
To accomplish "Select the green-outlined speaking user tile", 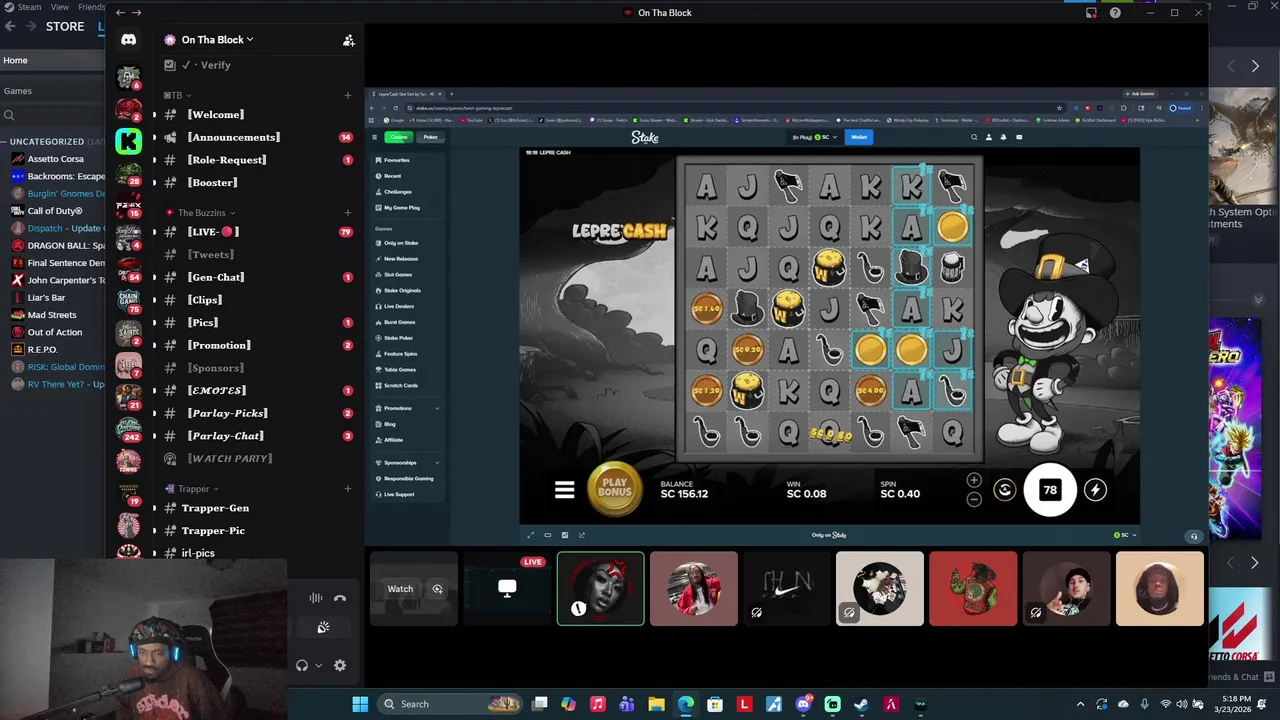I will click(x=600, y=589).
